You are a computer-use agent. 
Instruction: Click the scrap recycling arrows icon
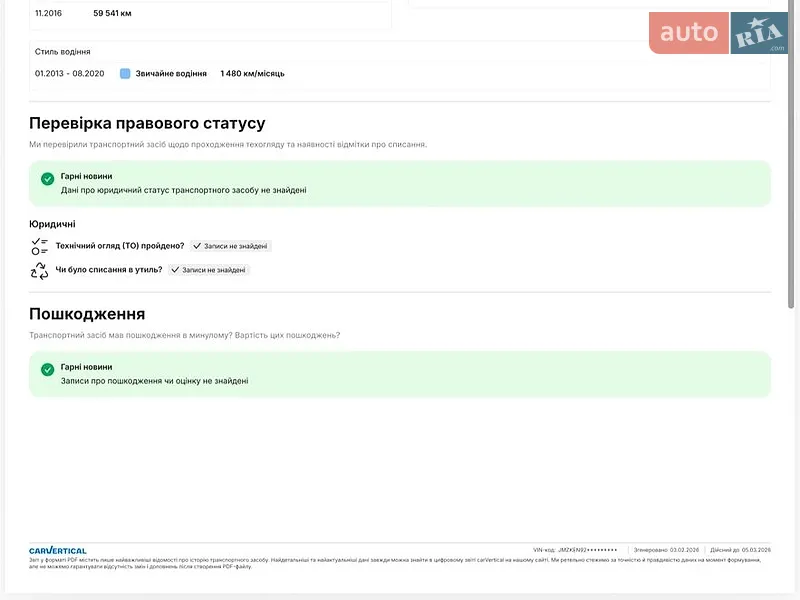(39, 270)
